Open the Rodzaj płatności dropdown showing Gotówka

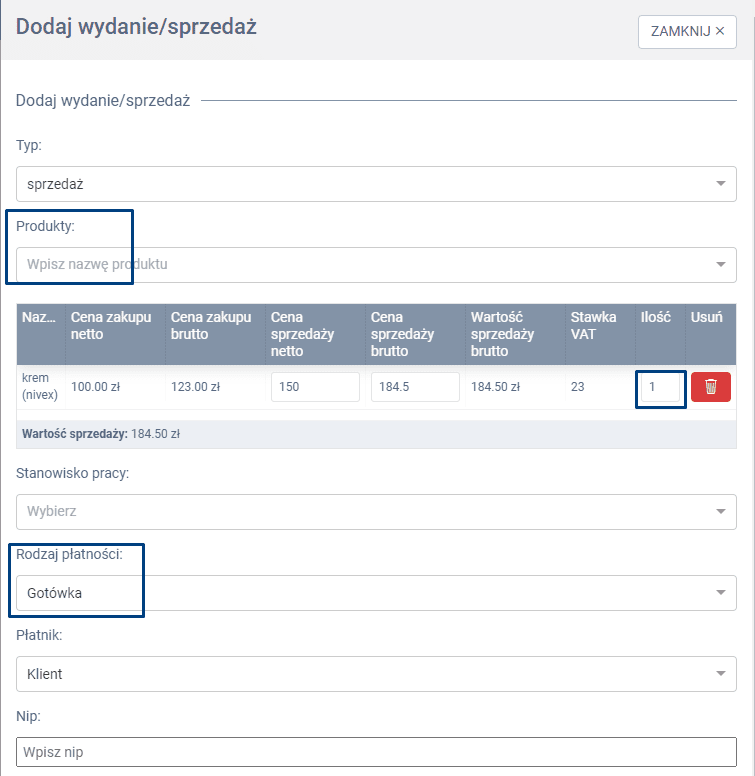(376, 593)
